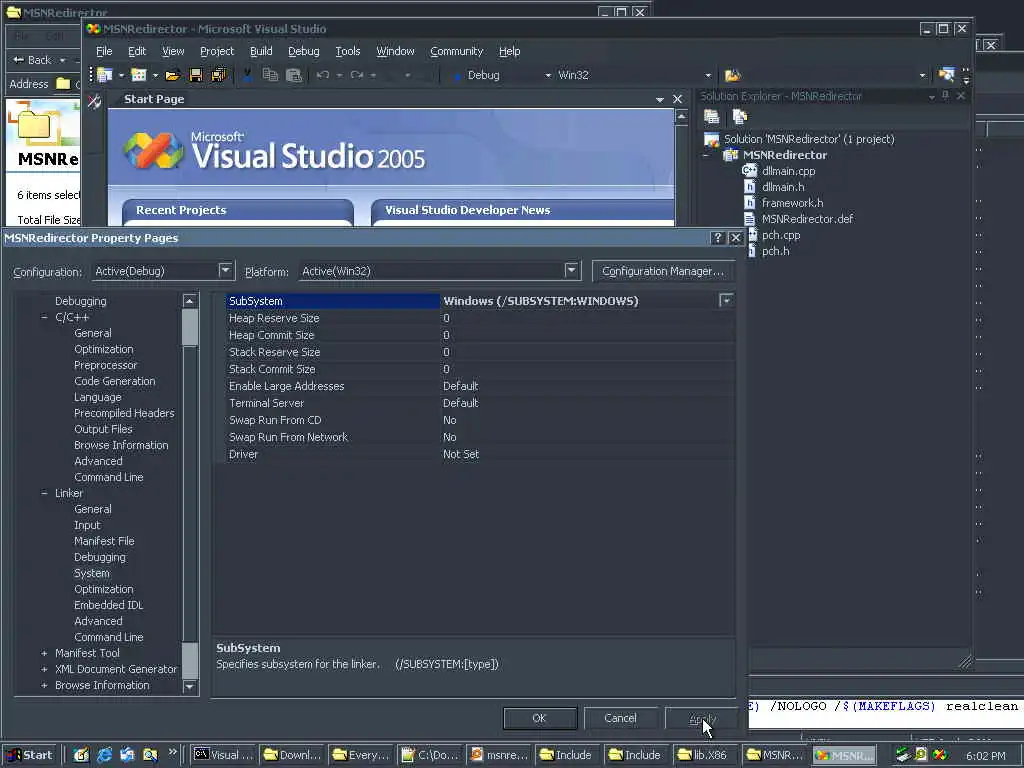1024x768 pixels.
Task: Open the SubSystem value dropdown arrow
Action: [726, 300]
